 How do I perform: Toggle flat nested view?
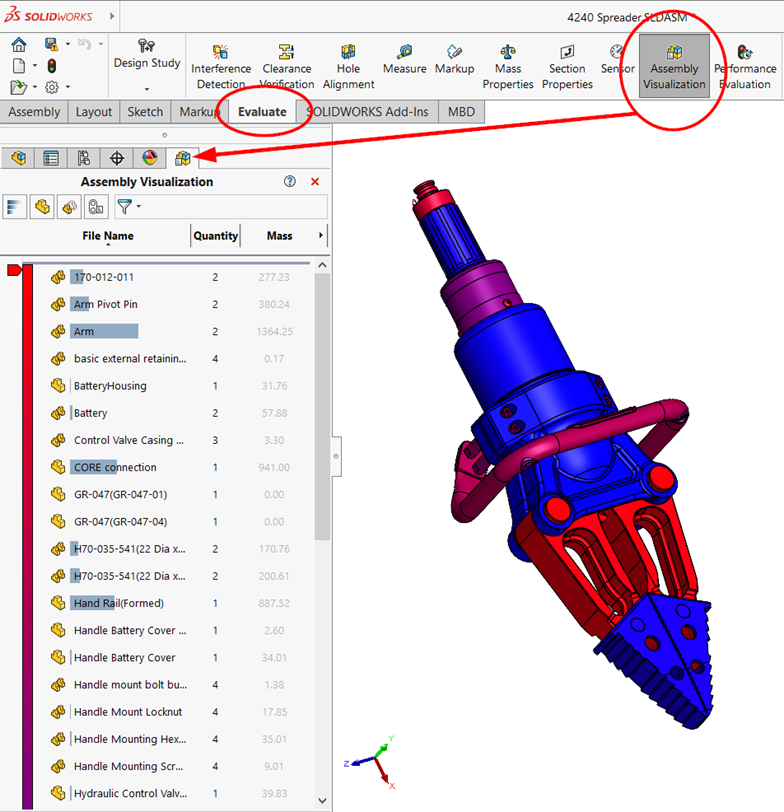[x=42, y=207]
